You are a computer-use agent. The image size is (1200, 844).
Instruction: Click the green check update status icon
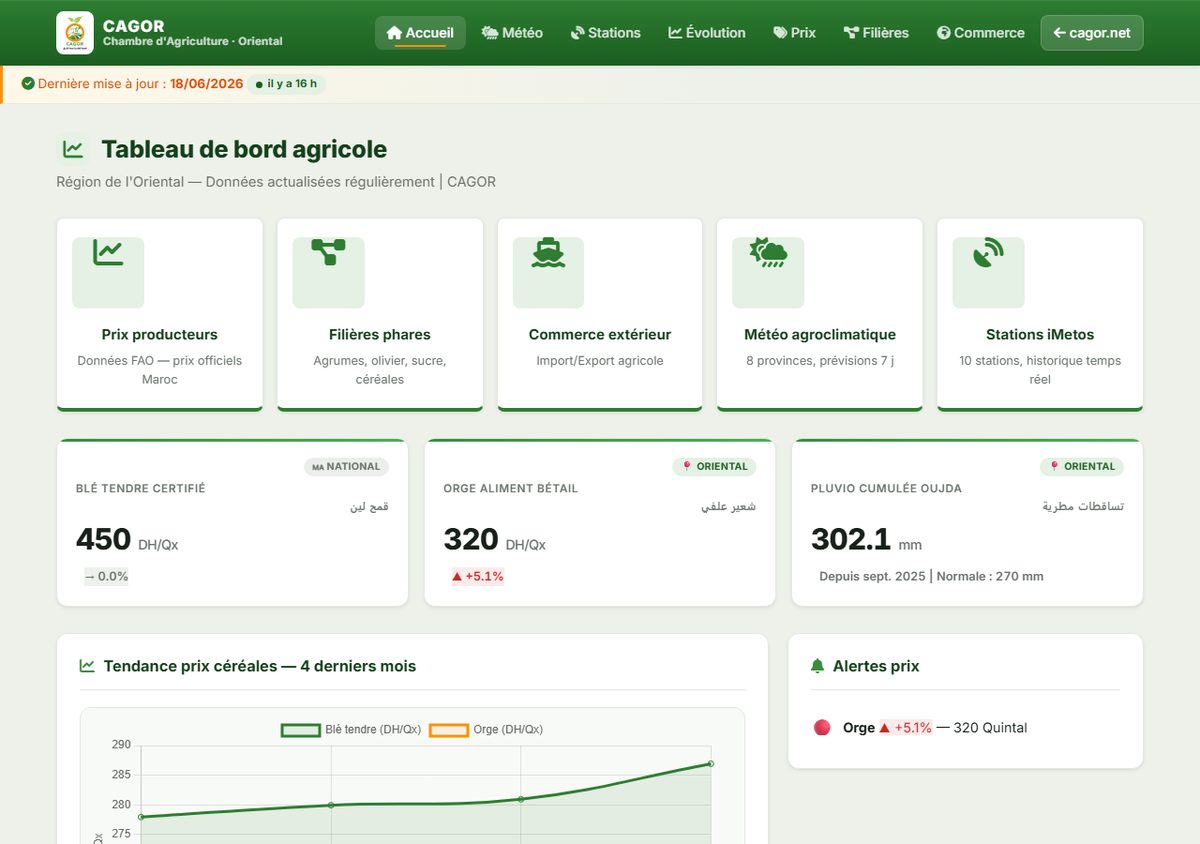click(x=28, y=84)
